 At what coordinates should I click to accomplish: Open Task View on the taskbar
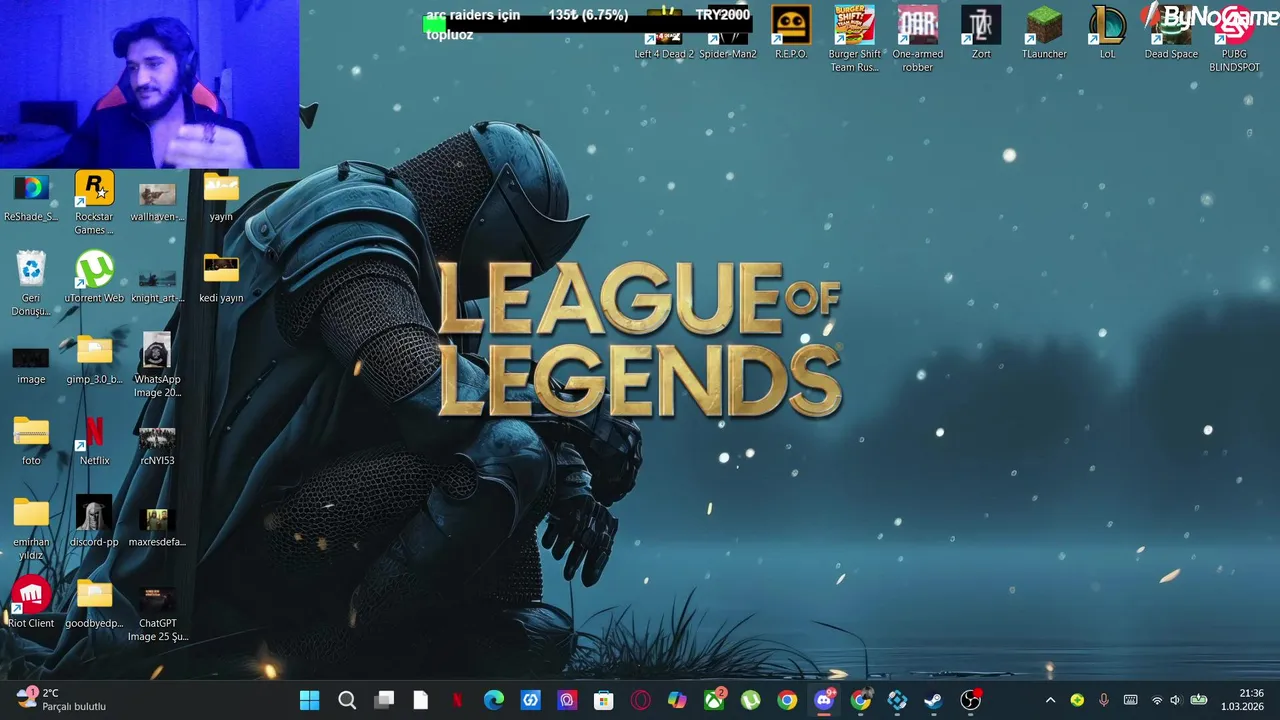(x=384, y=700)
